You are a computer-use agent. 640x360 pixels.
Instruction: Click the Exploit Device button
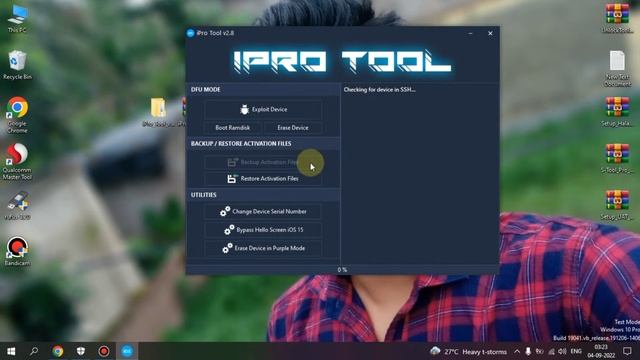263,109
